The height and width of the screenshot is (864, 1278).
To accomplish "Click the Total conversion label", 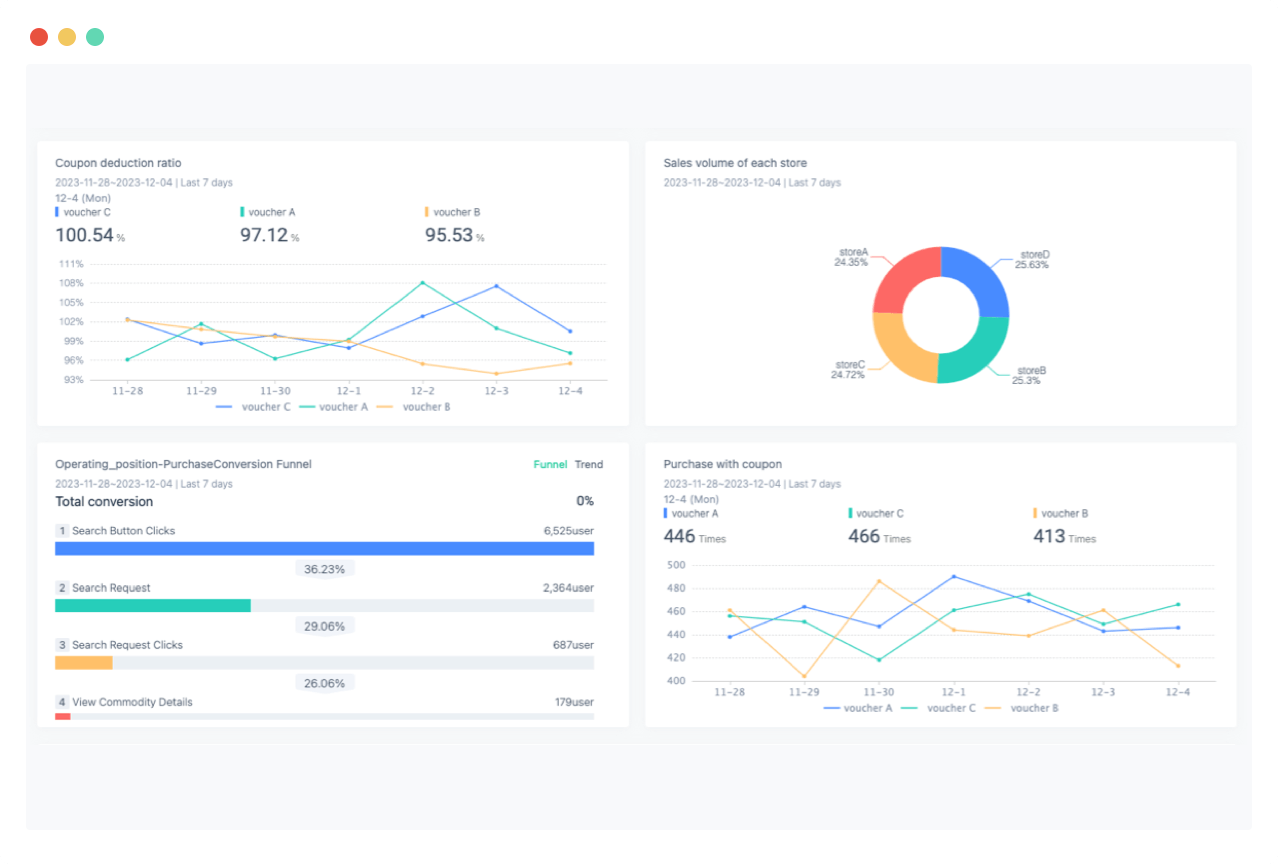I will point(102,501).
